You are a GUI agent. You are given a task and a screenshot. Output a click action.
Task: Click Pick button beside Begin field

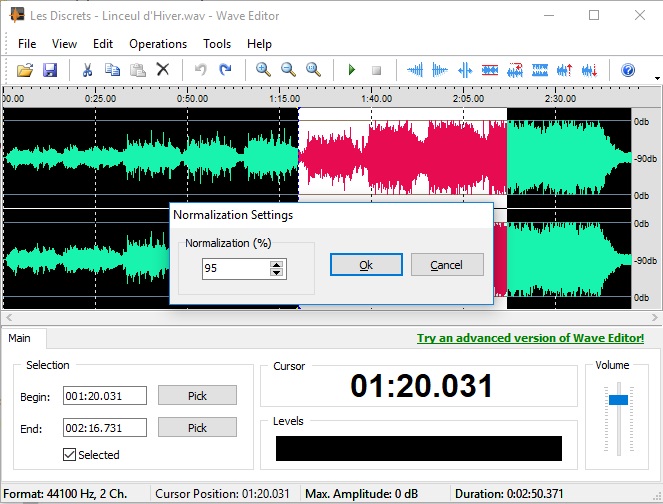(197, 395)
